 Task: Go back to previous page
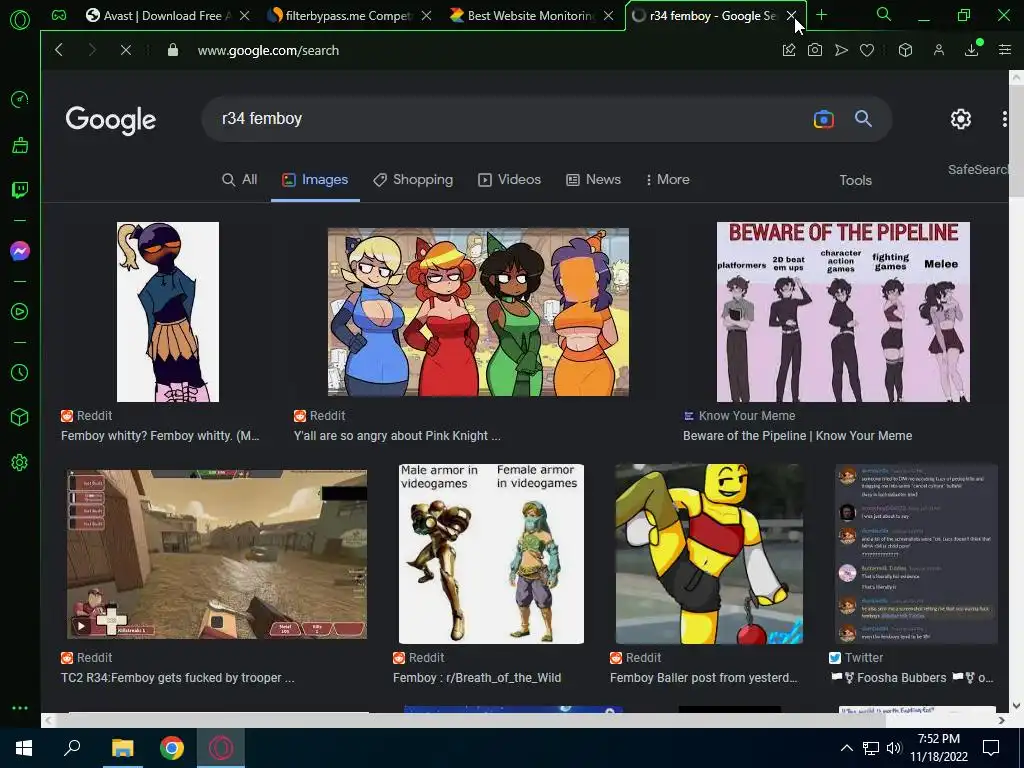point(59,50)
